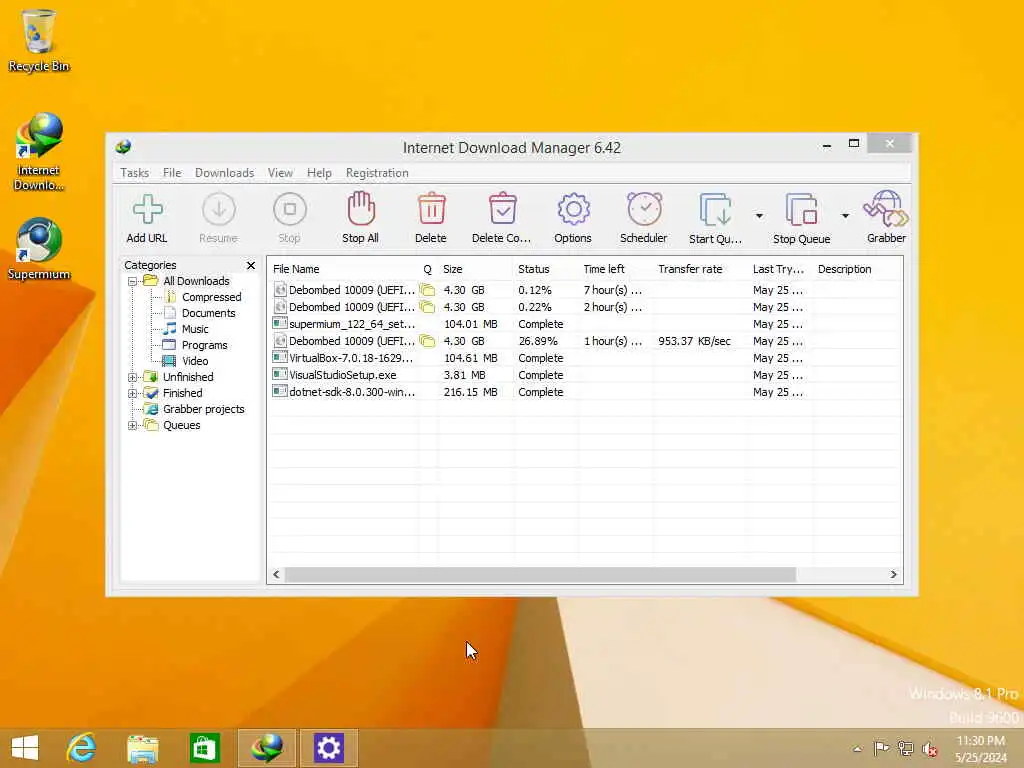
Task: Sort by File Name column header
Action: tap(343, 269)
